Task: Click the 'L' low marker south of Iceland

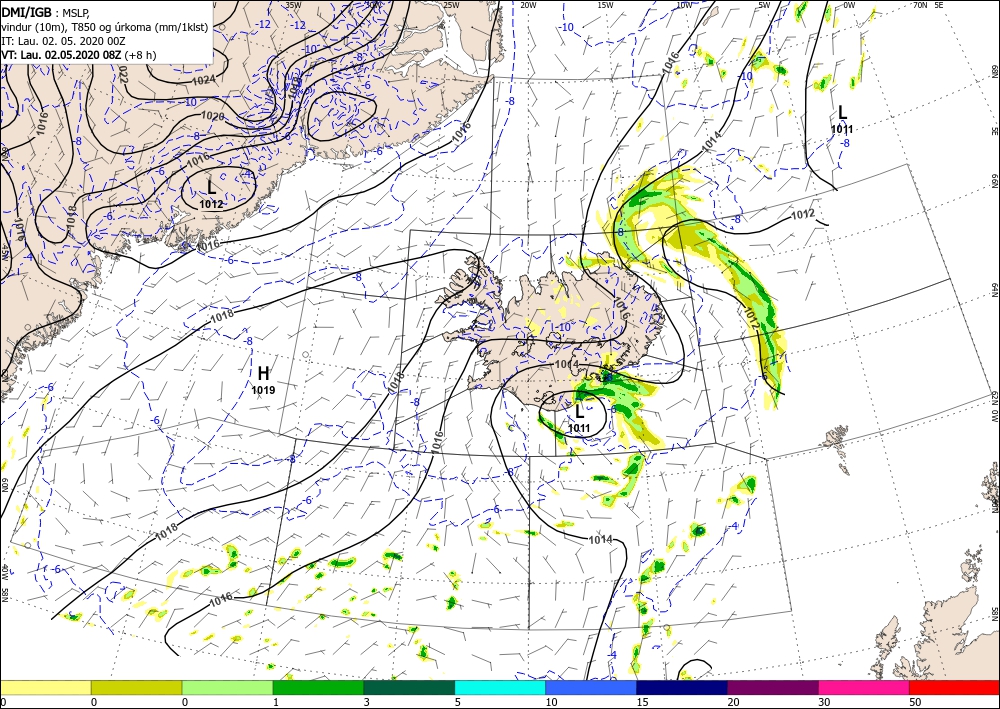Action: pos(580,412)
